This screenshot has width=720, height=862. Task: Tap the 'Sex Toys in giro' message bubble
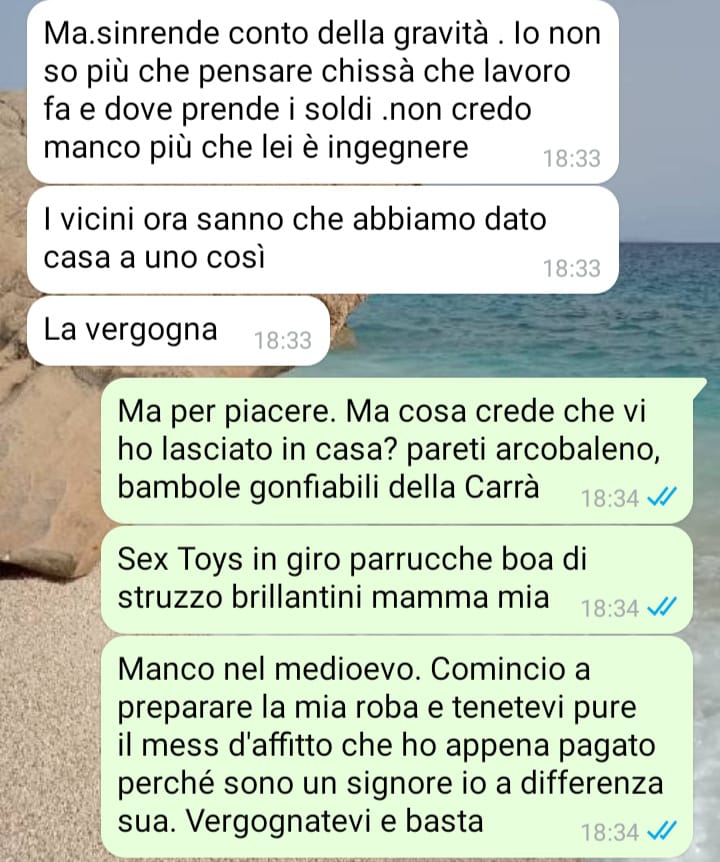pyautogui.click(x=397, y=580)
